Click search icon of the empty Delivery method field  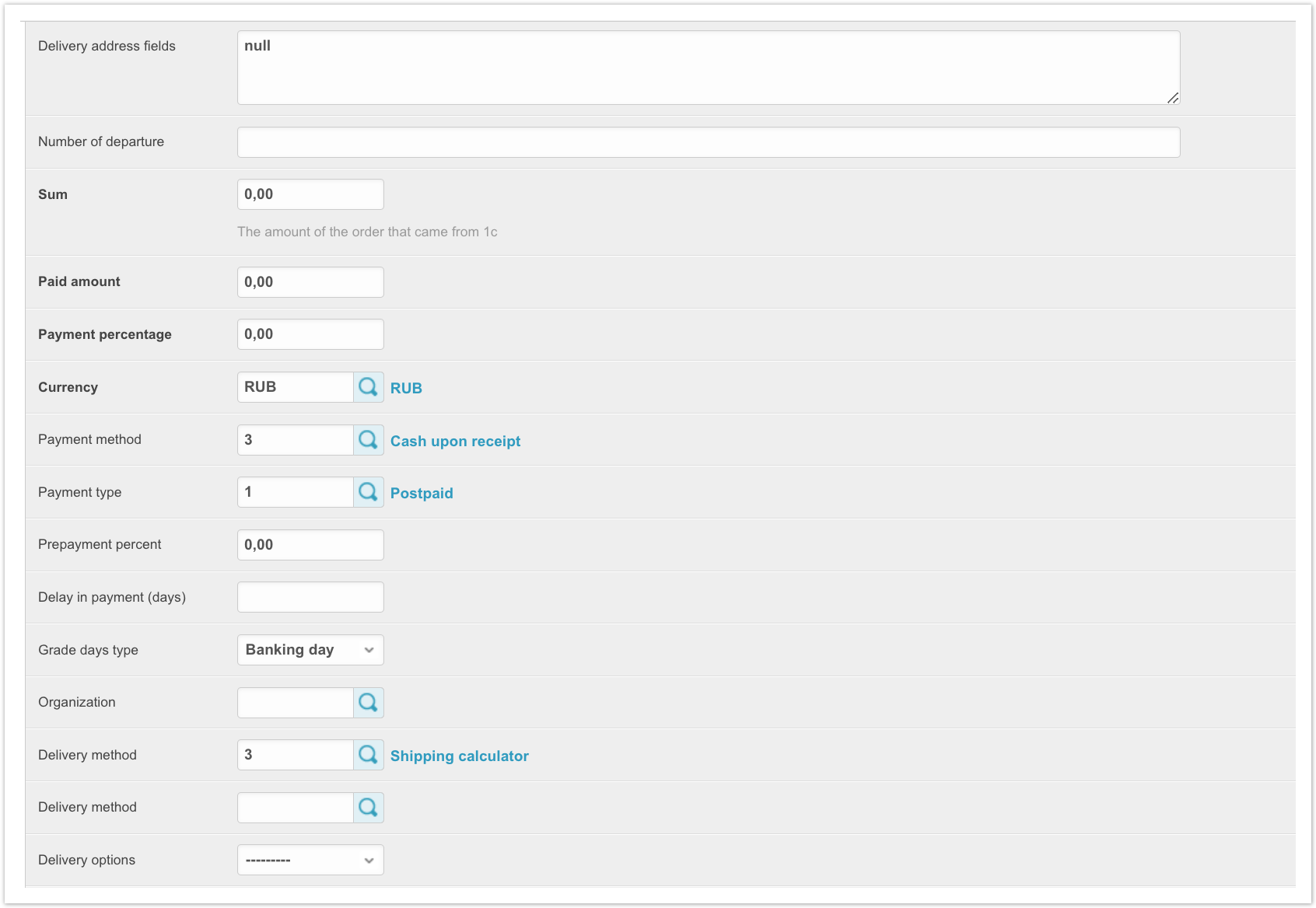coord(368,808)
